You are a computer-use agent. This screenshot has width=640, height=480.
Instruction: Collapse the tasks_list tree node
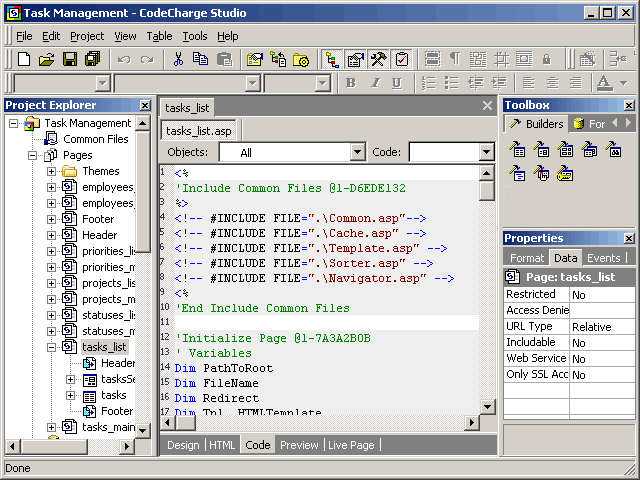51,347
